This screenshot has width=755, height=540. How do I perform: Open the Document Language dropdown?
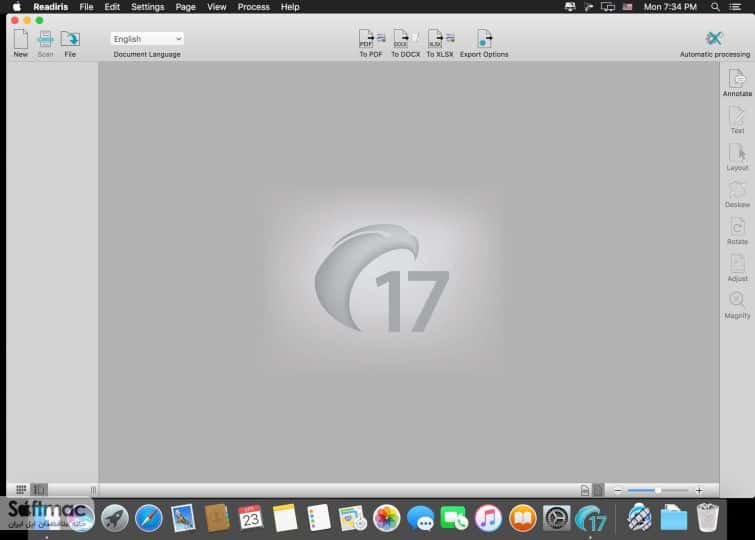147,39
